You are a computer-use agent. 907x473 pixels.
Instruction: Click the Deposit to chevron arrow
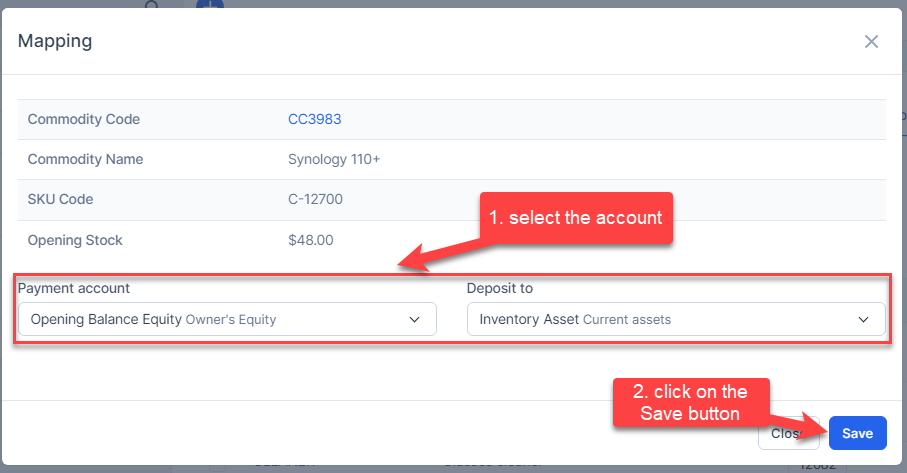click(x=864, y=320)
